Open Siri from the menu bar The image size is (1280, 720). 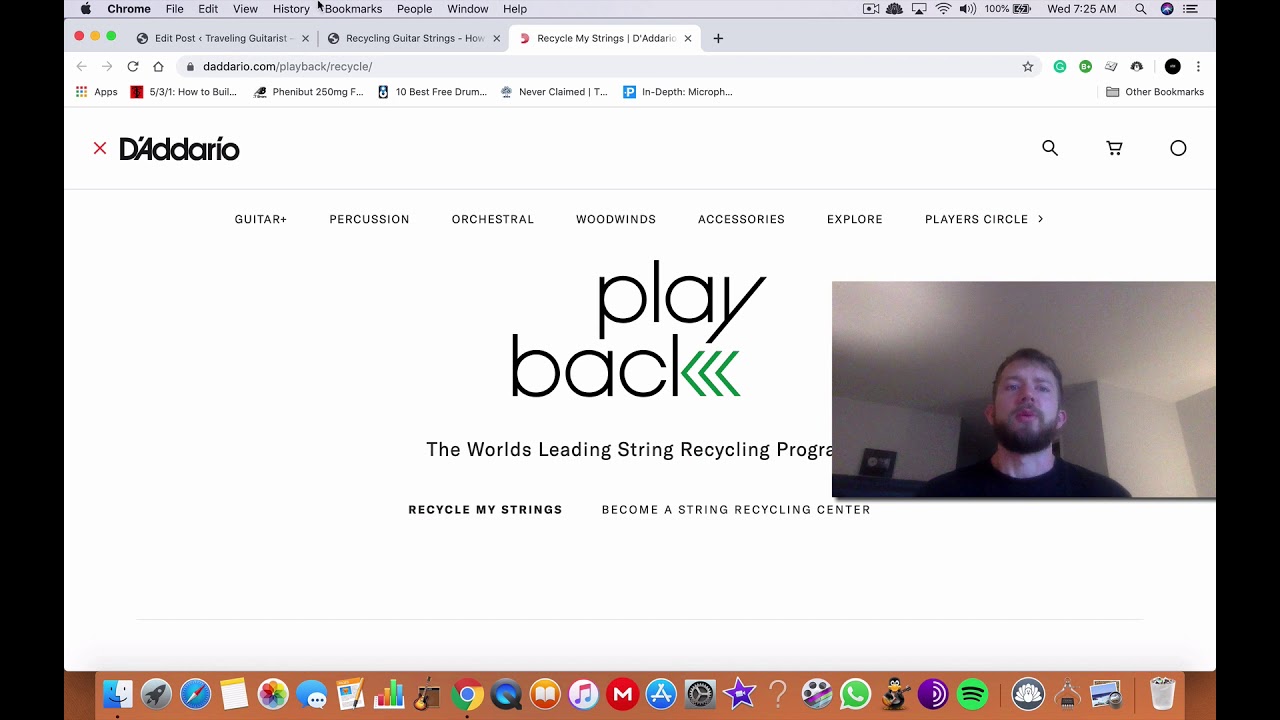click(1167, 9)
